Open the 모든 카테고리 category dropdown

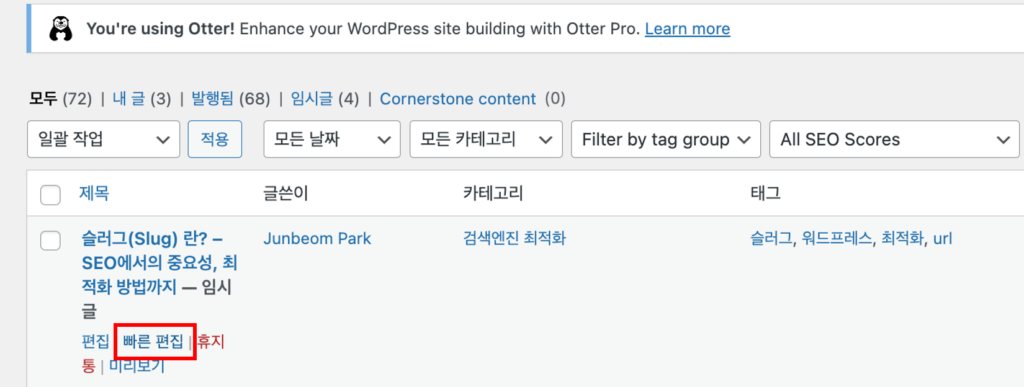tap(486, 139)
